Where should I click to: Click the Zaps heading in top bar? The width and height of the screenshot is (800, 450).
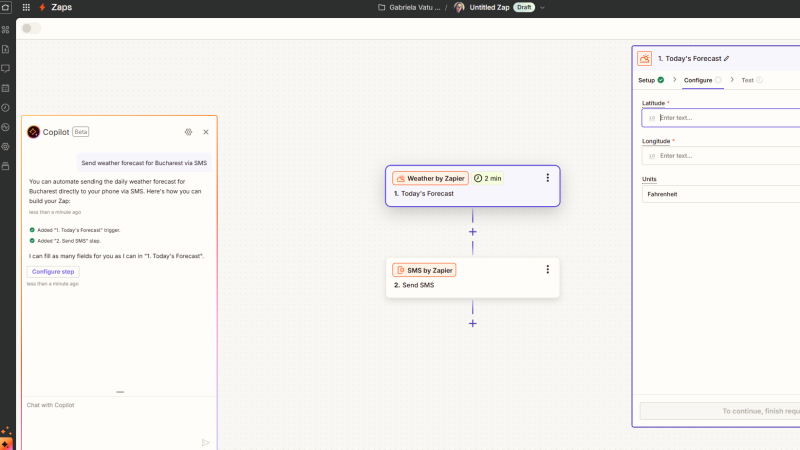point(62,7)
